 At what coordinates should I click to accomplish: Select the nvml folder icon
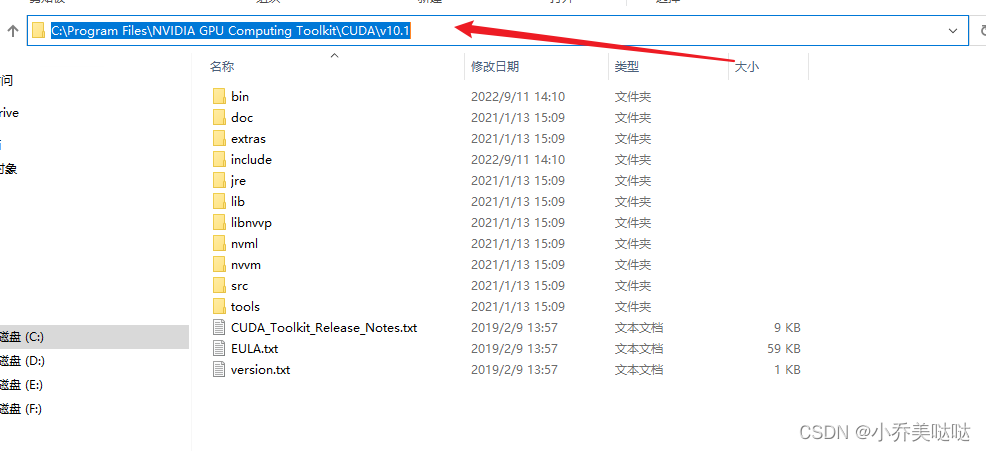coord(219,243)
